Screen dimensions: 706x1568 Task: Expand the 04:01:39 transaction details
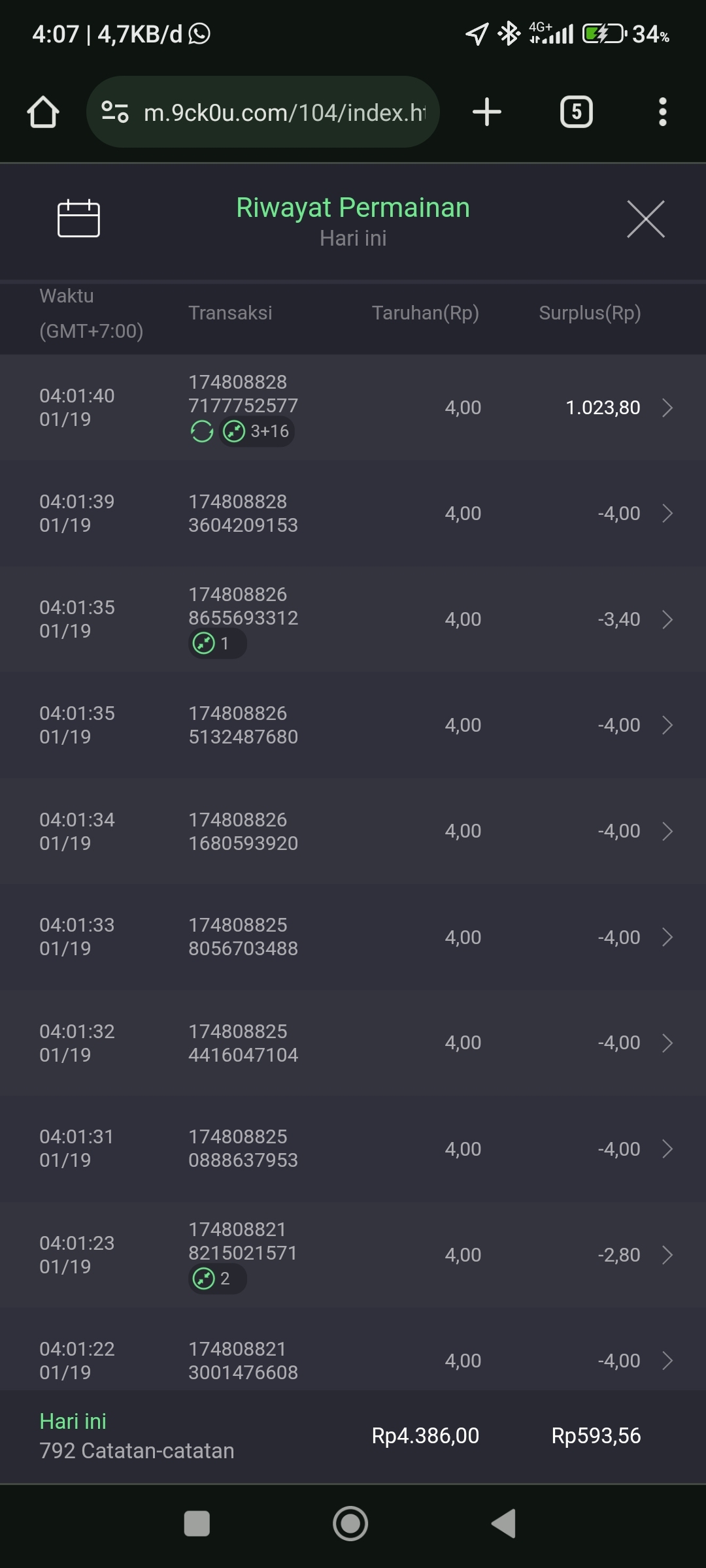tap(667, 514)
